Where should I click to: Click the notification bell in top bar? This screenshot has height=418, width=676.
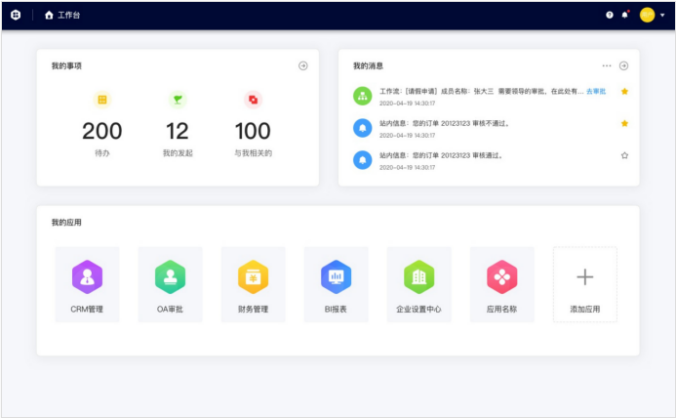(626, 15)
